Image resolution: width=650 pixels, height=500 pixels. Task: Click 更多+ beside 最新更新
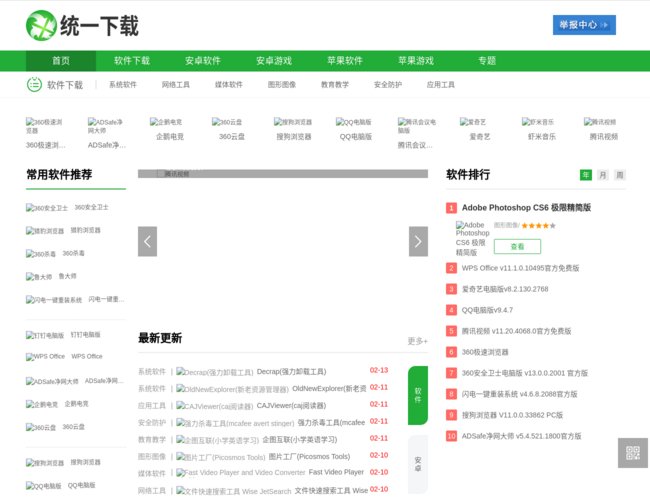click(x=417, y=341)
